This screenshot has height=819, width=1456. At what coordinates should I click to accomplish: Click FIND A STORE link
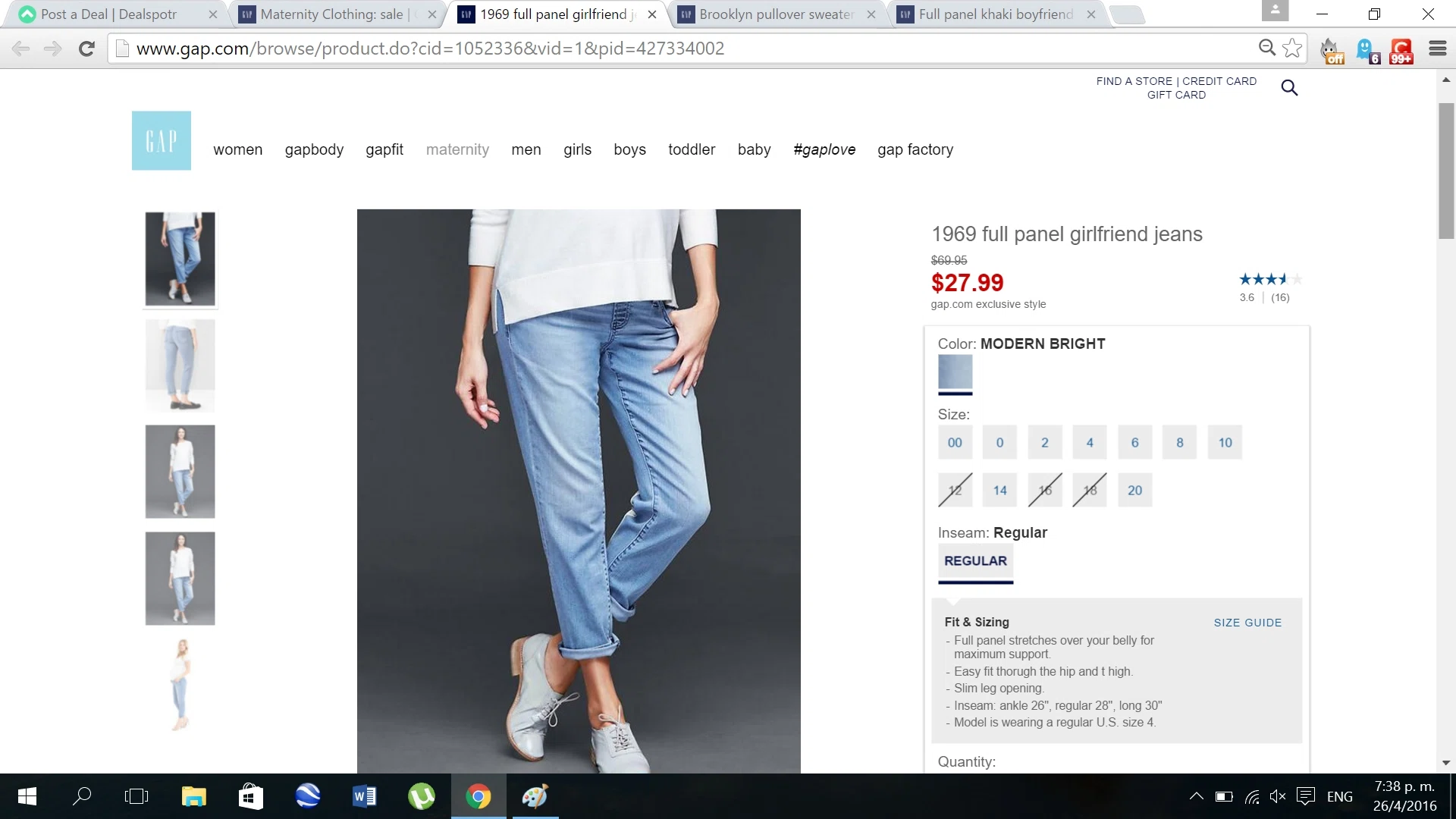tap(1134, 81)
